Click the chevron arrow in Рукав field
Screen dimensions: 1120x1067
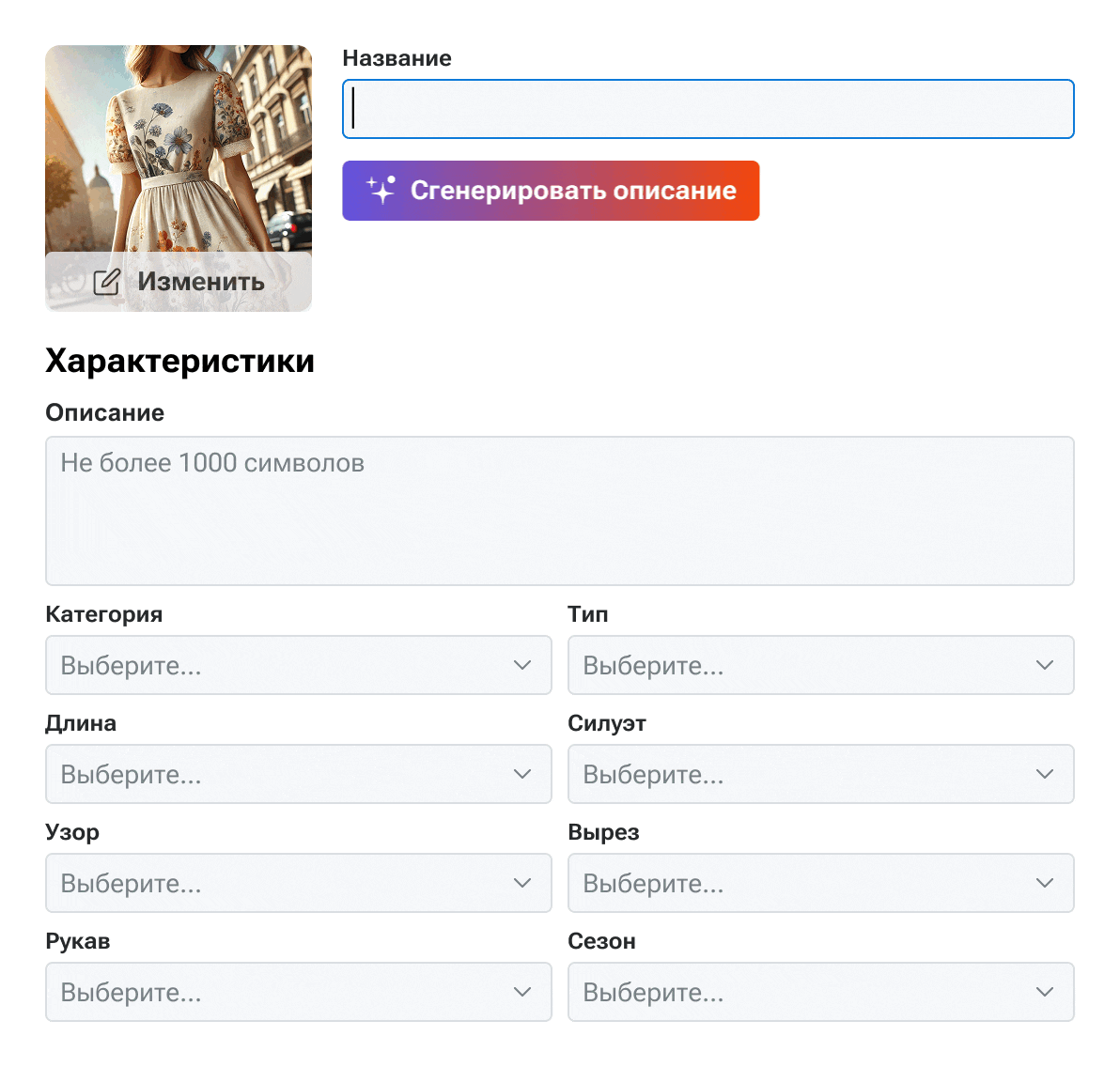(522, 992)
